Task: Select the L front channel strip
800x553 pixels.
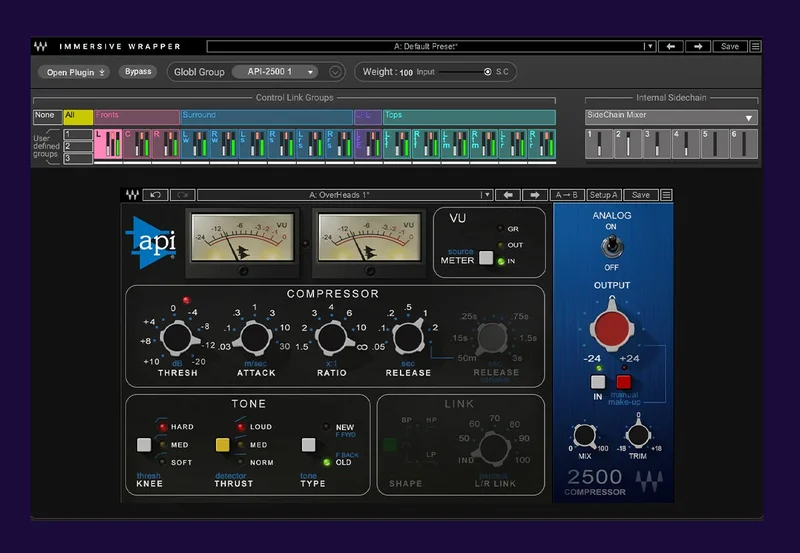Action: 108,143
